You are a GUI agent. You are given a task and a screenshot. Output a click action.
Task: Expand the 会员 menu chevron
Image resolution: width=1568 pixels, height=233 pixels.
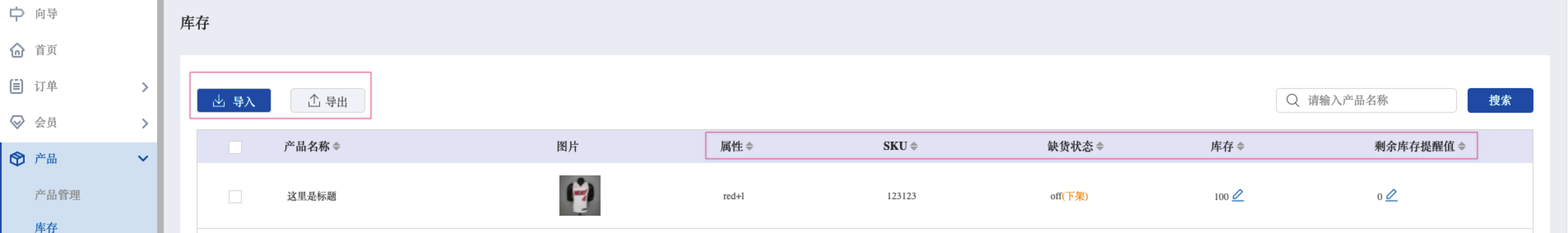point(144,123)
